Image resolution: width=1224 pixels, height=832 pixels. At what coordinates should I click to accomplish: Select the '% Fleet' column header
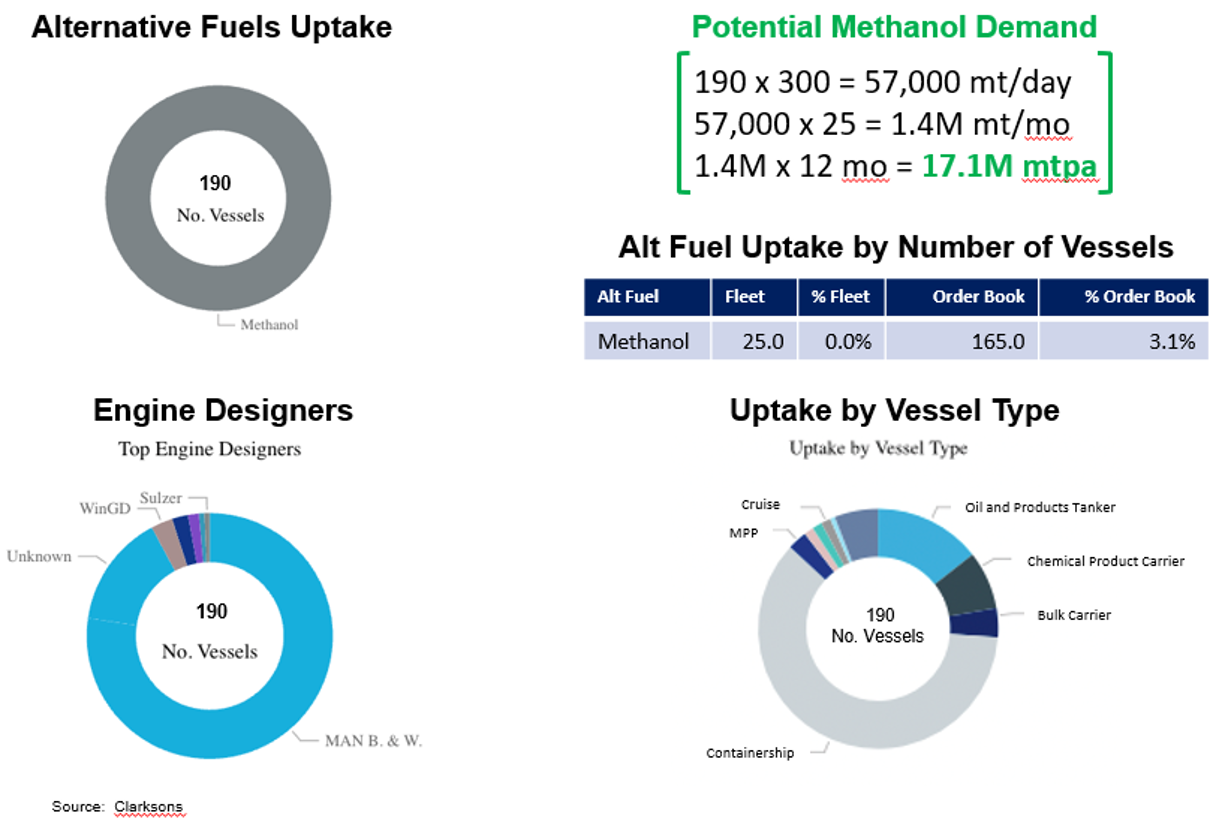click(841, 297)
